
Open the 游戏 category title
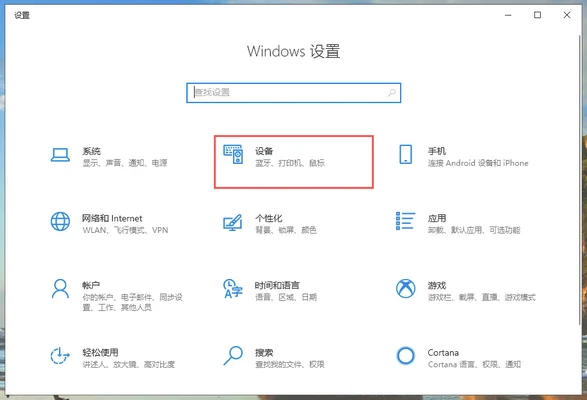click(x=437, y=285)
